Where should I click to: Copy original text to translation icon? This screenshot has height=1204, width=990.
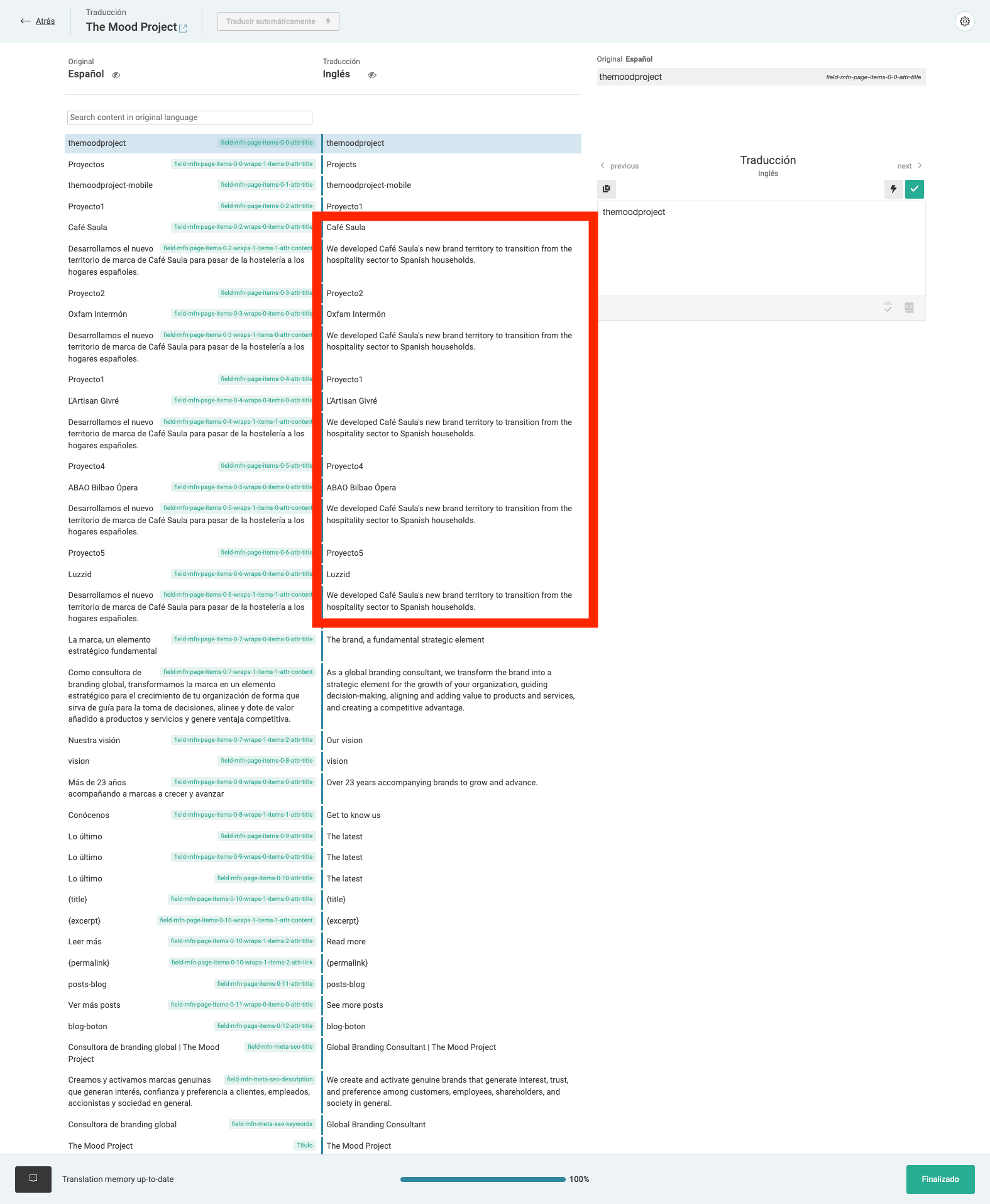point(607,189)
